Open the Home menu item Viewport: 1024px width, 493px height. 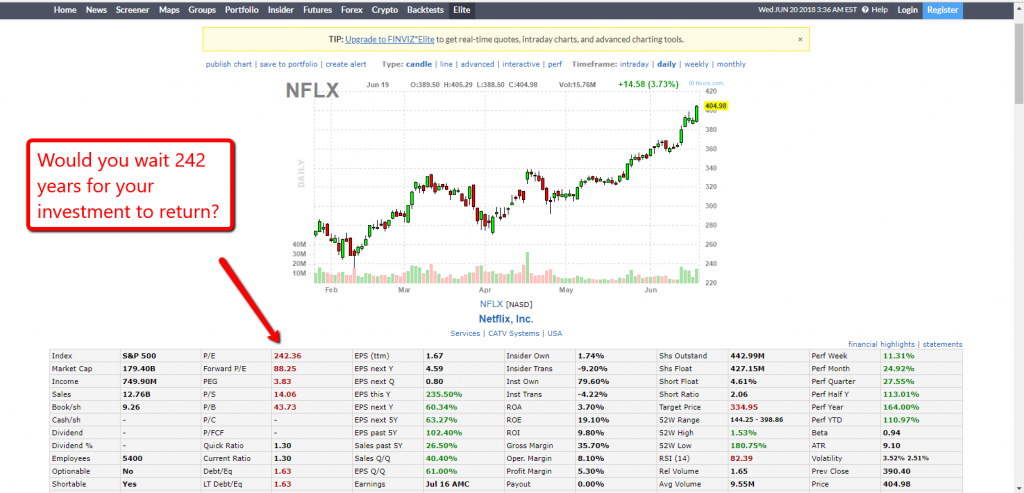tap(65, 10)
